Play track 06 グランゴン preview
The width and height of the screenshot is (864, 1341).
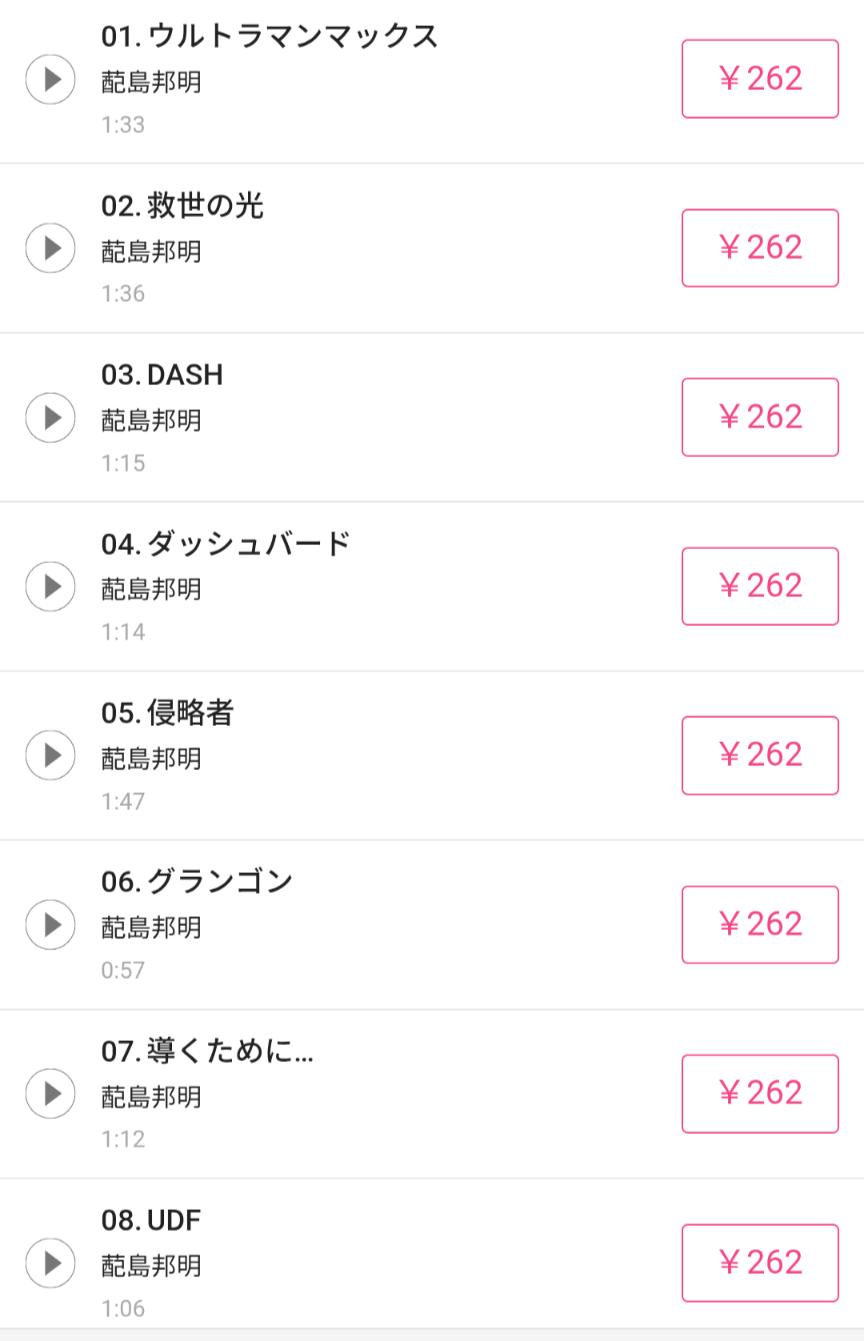point(50,924)
